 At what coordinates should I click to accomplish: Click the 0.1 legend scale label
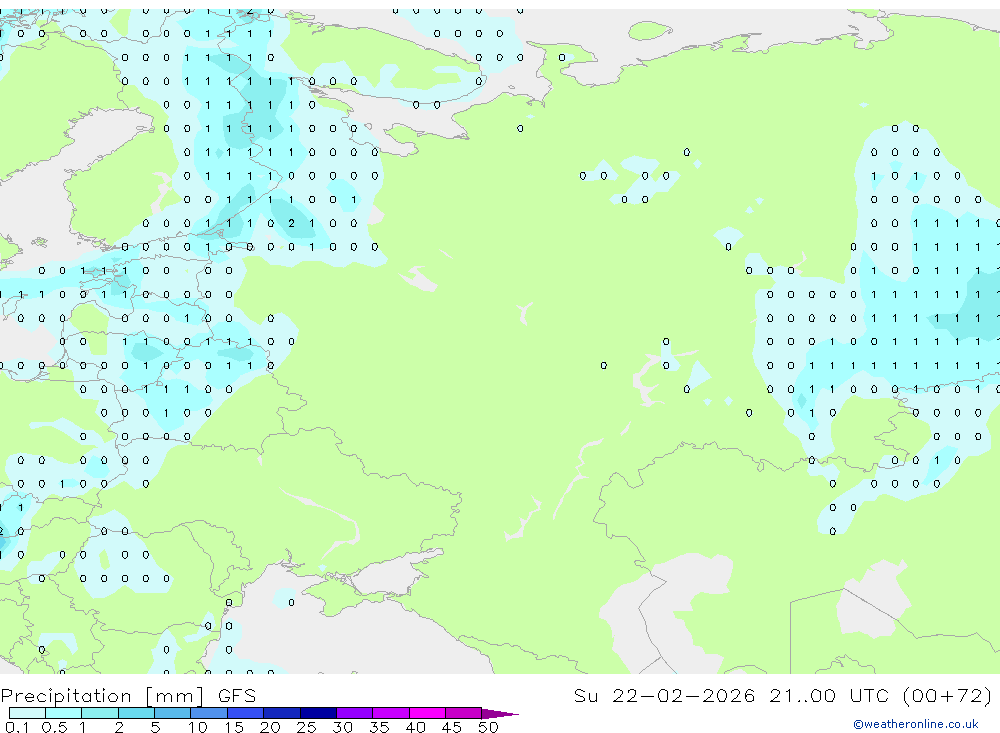17,727
